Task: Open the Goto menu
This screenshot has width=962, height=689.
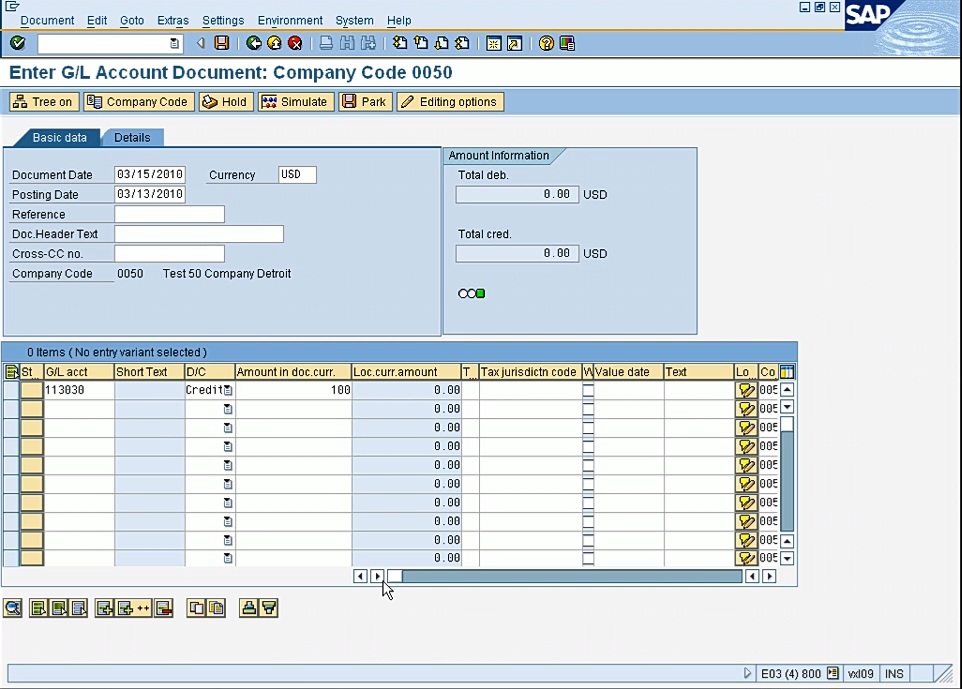Action: click(x=132, y=20)
